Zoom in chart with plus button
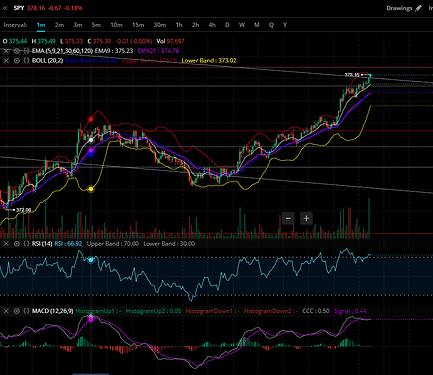 click(x=306, y=219)
